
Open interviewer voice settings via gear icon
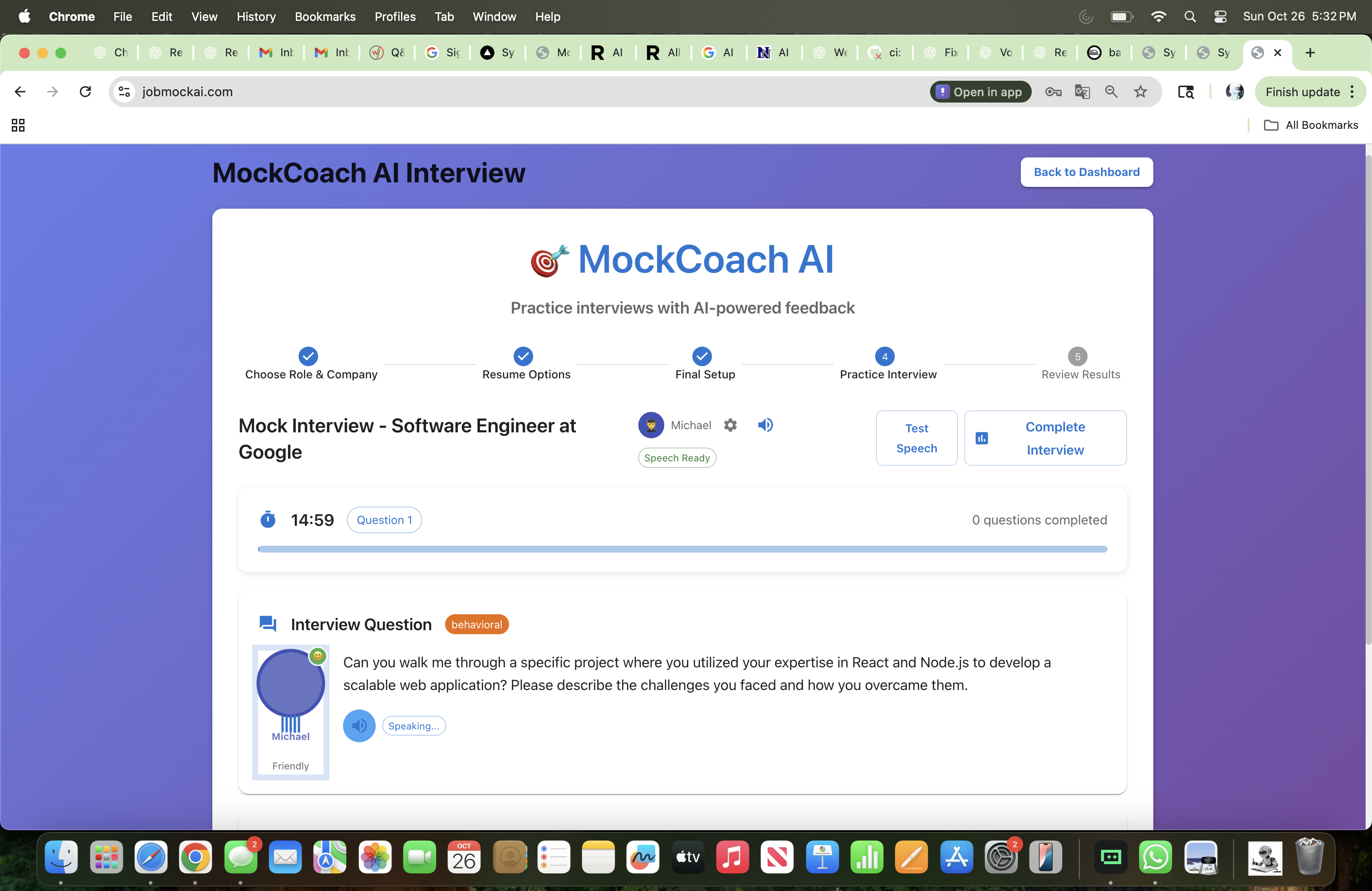tap(730, 425)
